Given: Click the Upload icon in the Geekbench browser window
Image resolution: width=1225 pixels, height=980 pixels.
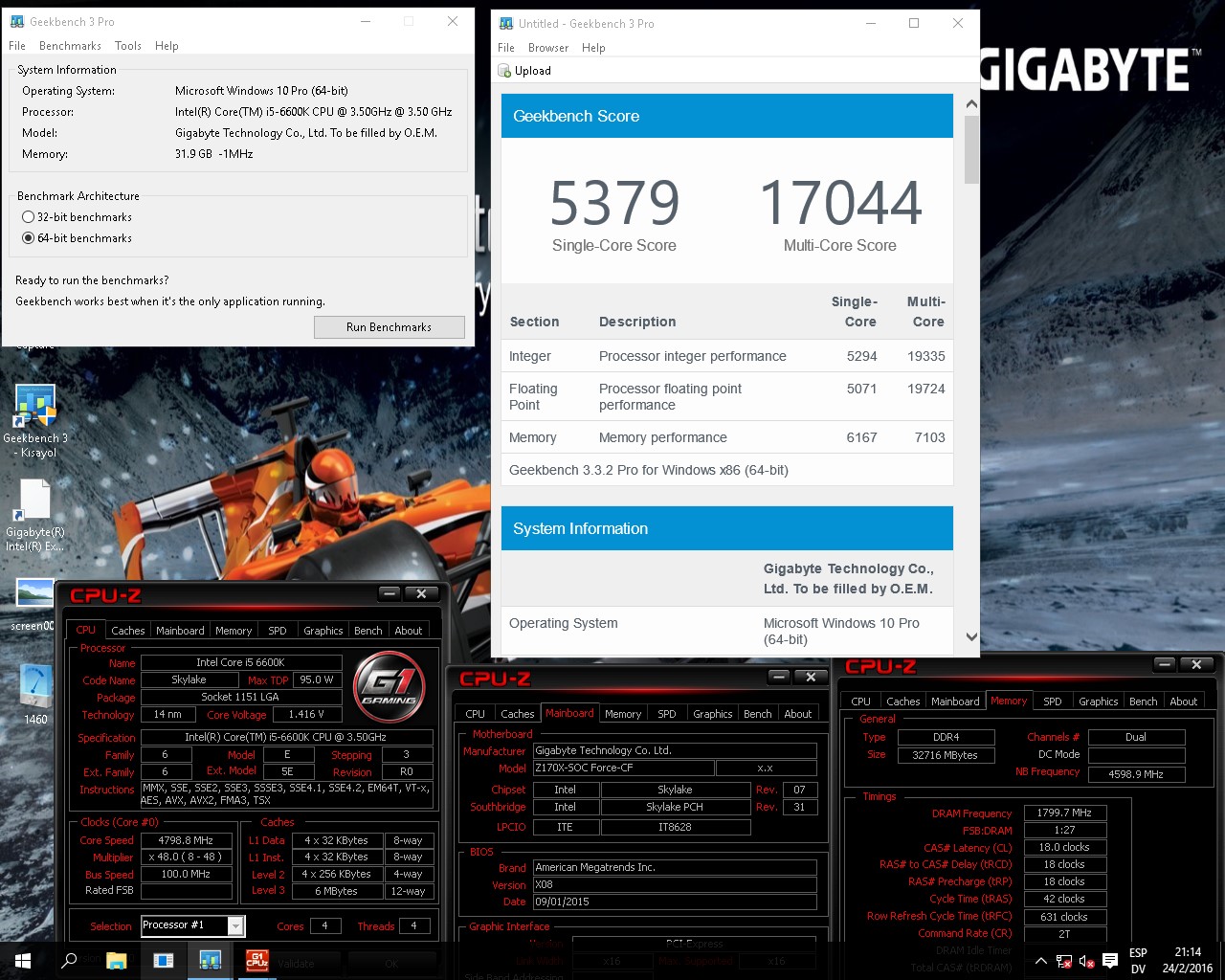Looking at the screenshot, I should pos(504,71).
